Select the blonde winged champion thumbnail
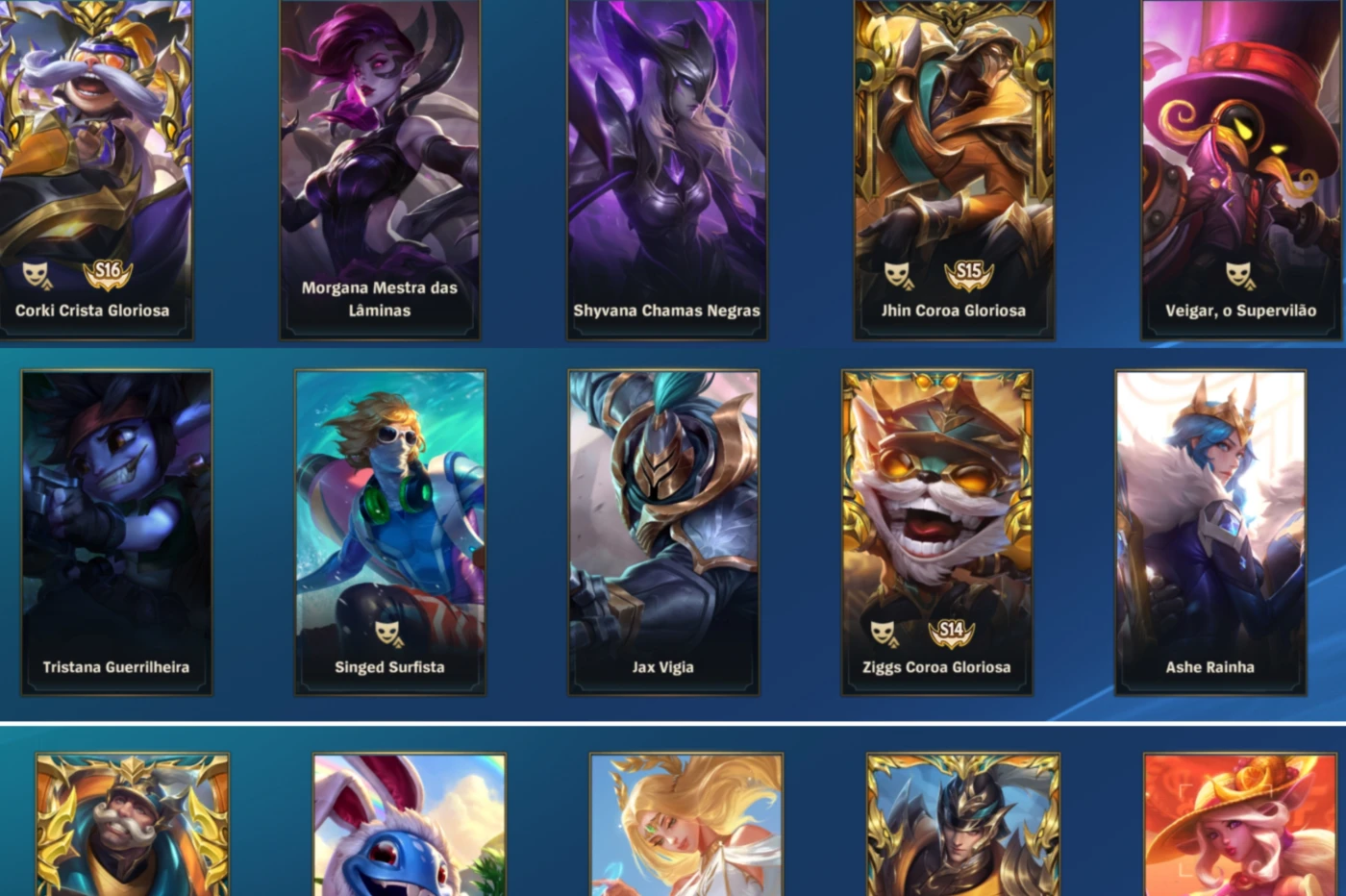This screenshot has width=1346, height=896. click(686, 825)
